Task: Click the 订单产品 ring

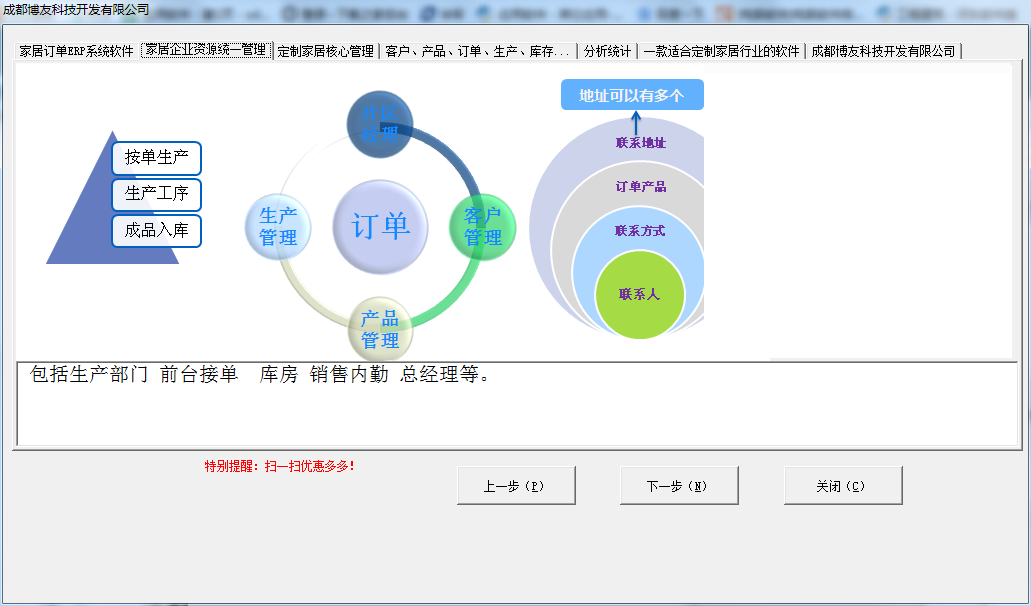Action: click(640, 186)
